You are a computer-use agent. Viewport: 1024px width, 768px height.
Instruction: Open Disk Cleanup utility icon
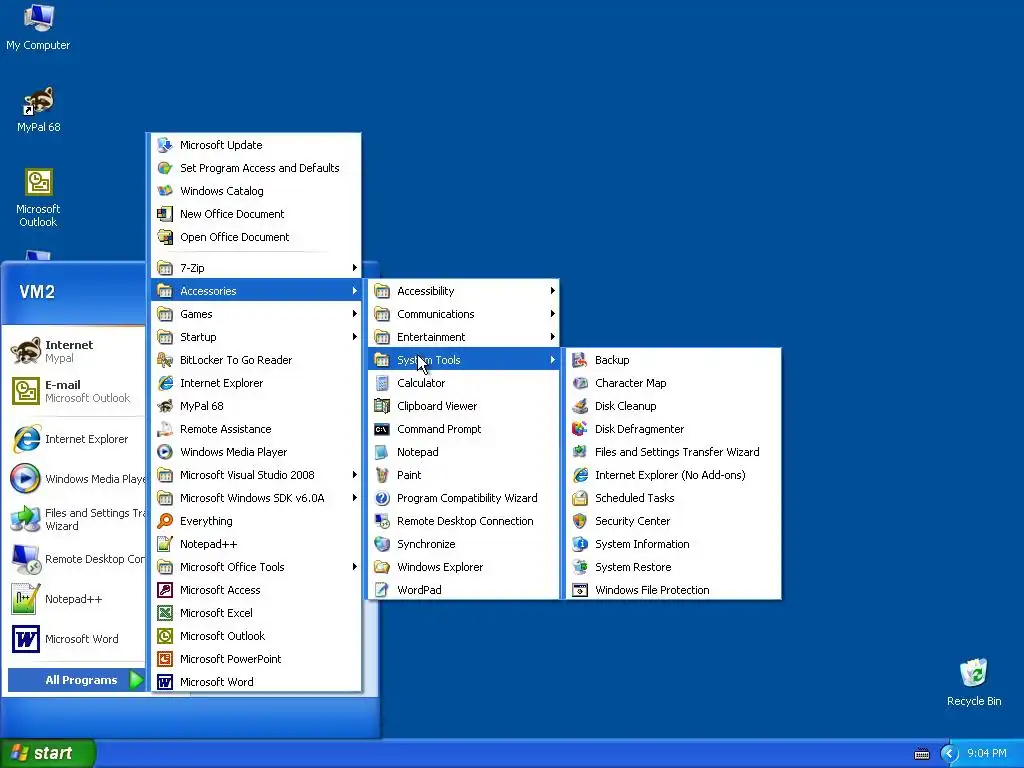(x=579, y=406)
